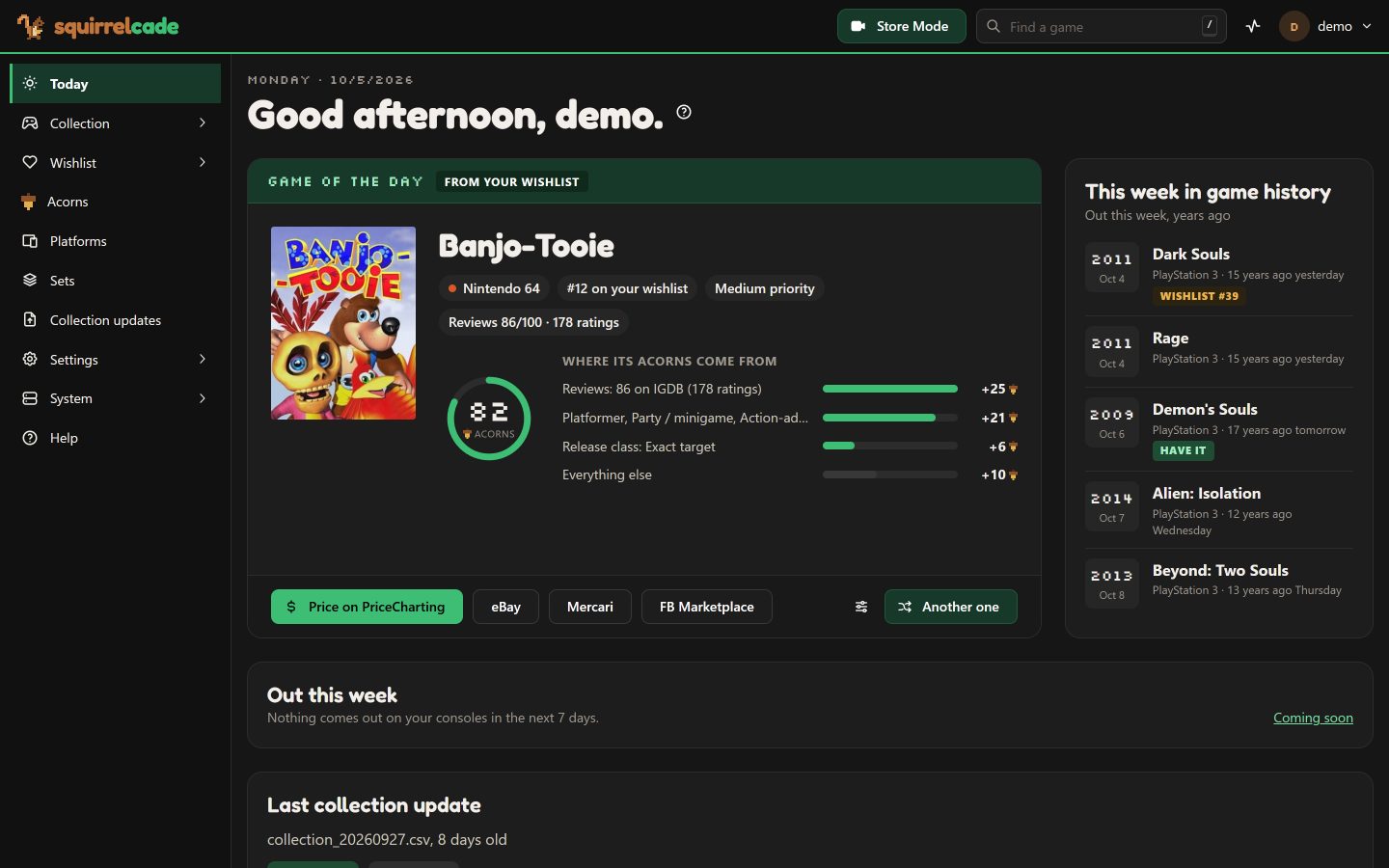
Task: Click the Reviews acorn progress bar
Action: 890,389
